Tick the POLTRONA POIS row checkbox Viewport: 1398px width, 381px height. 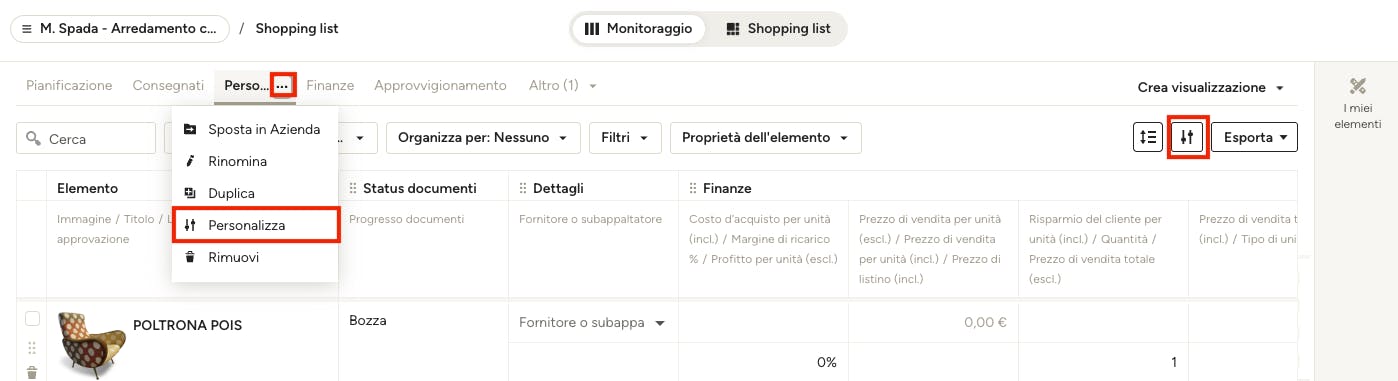[32, 319]
